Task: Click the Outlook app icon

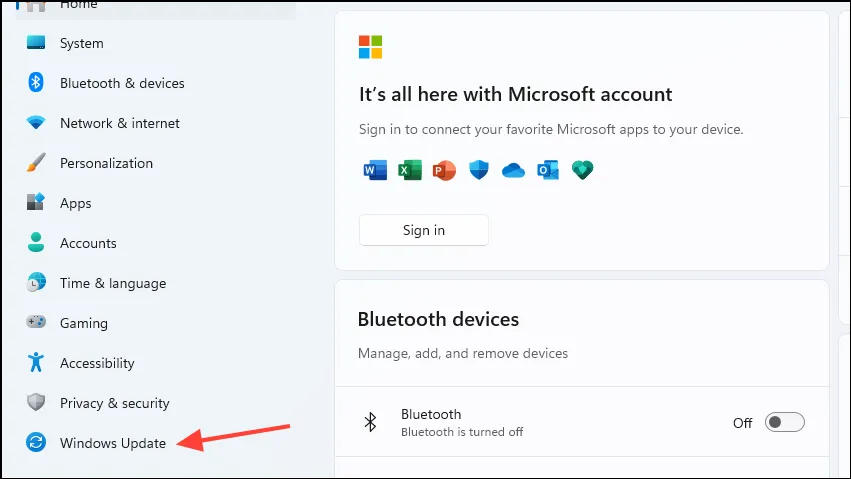Action: pyautogui.click(x=548, y=170)
